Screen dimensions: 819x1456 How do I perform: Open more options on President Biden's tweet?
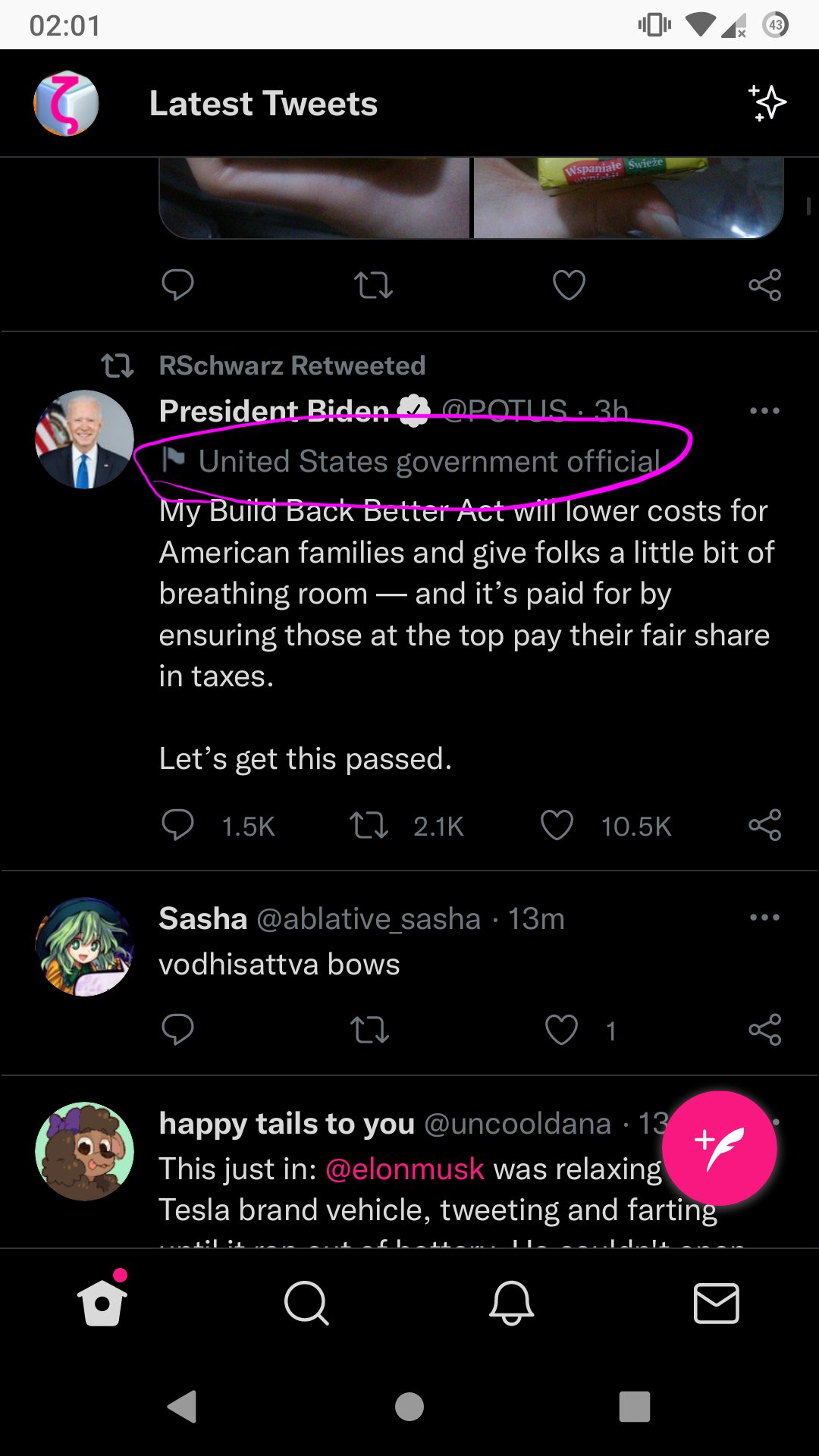[764, 411]
